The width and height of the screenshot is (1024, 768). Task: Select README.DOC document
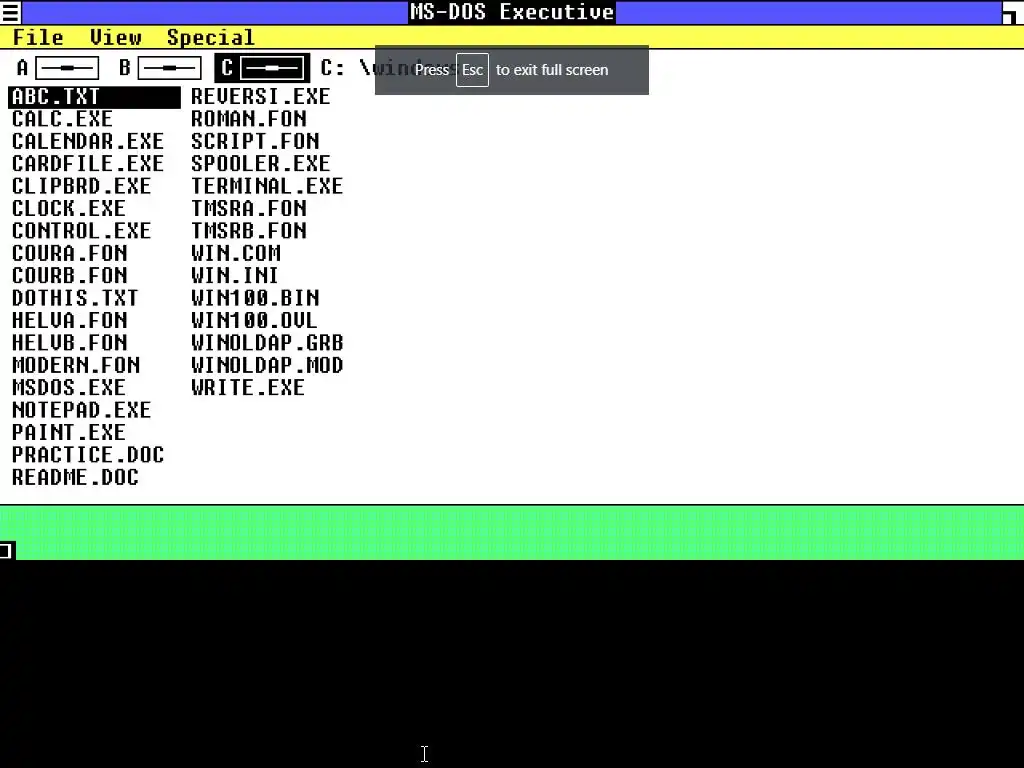point(75,477)
